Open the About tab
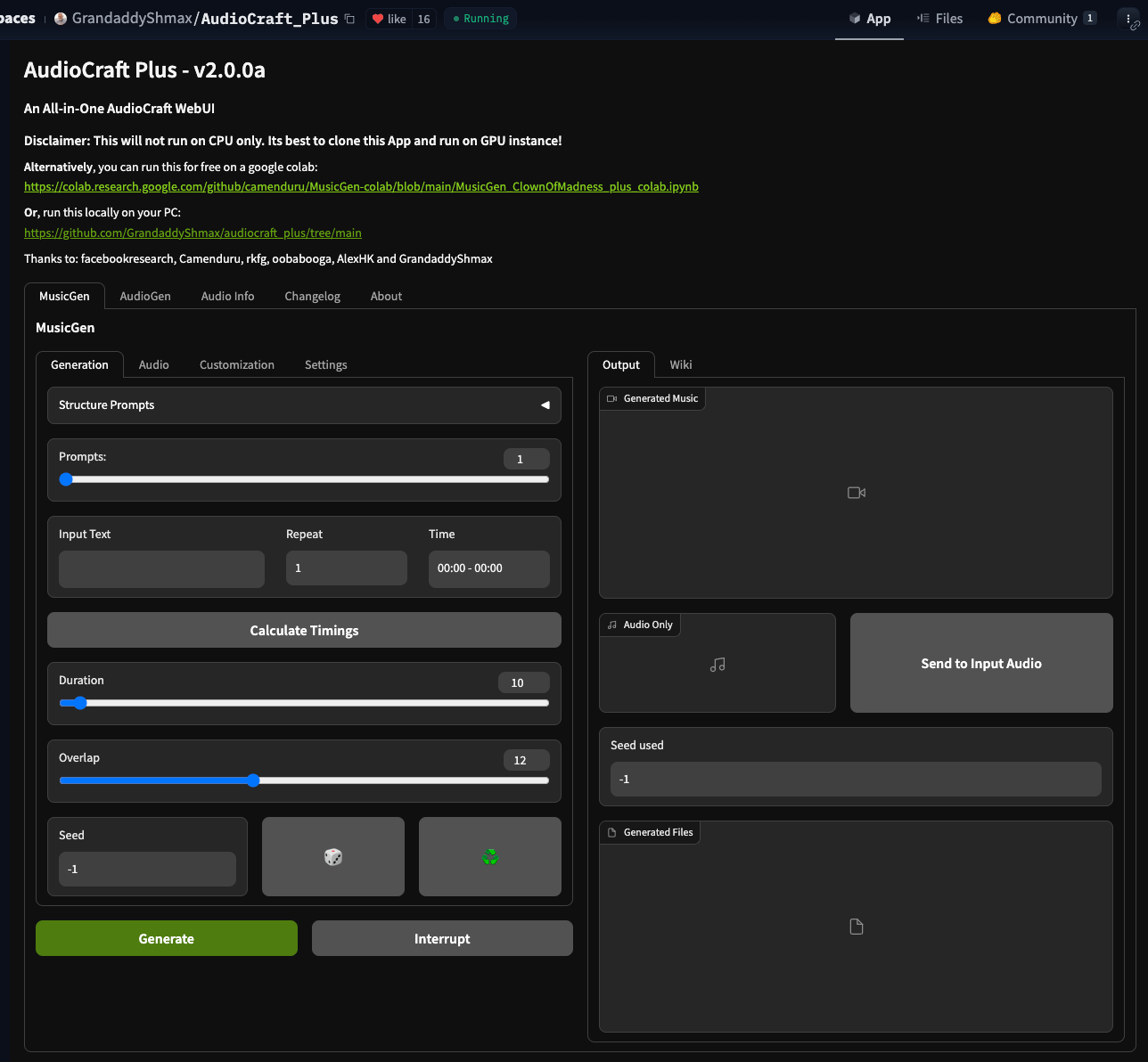The height and width of the screenshot is (1062, 1148). (x=386, y=296)
